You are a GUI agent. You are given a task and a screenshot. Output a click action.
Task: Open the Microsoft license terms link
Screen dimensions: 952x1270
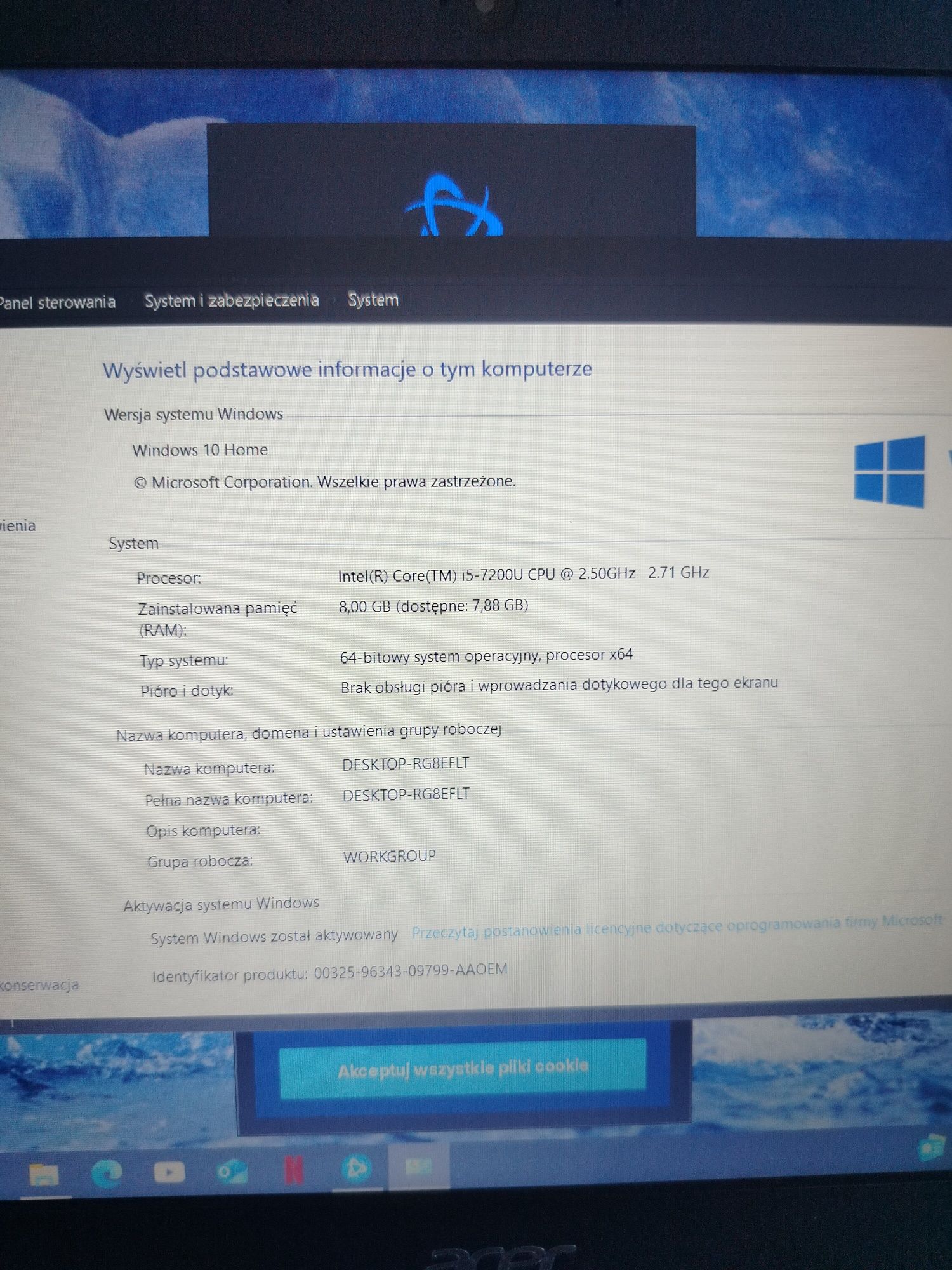tap(677, 926)
